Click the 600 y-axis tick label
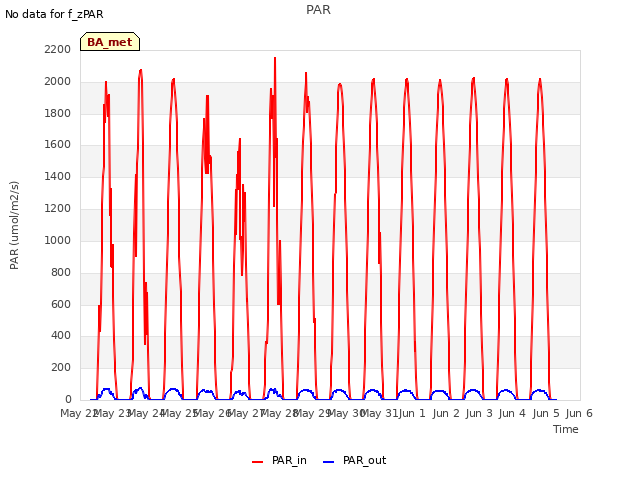This screenshot has width=640, height=480. pos(61,304)
